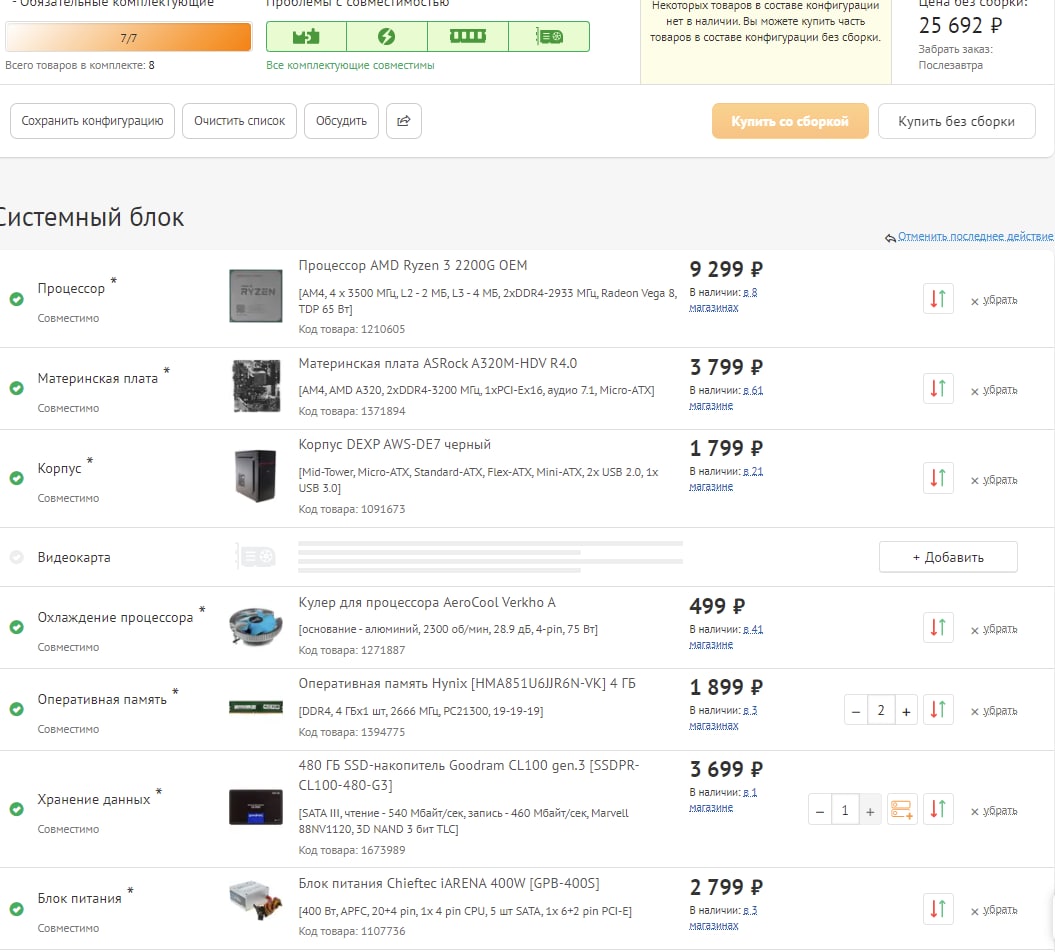Undo last action via Отменить последнее действие
The width and height of the screenshot is (1055, 952).
[x=975, y=236]
